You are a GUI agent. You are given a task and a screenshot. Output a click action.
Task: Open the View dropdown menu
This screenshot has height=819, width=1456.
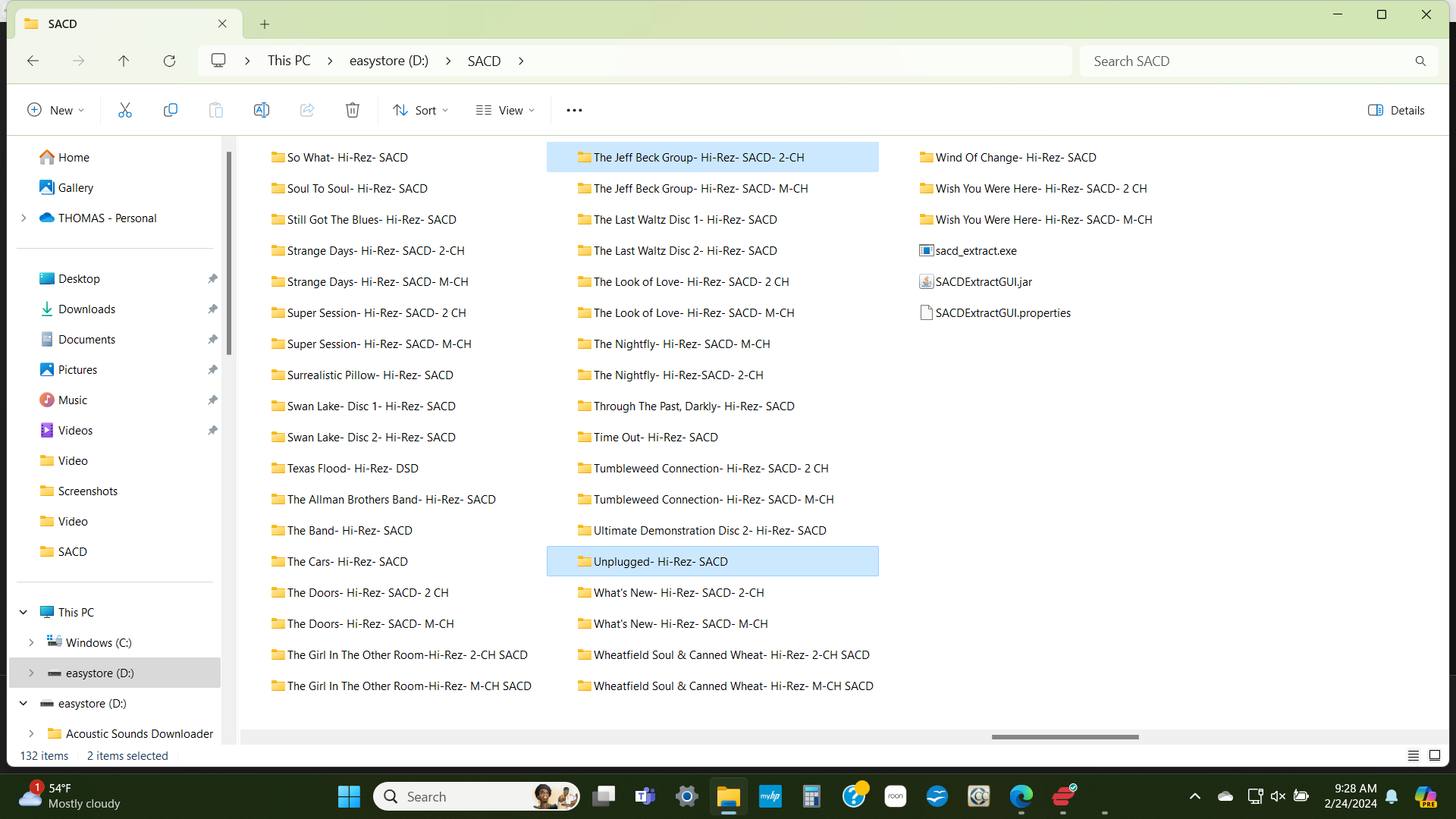(505, 110)
